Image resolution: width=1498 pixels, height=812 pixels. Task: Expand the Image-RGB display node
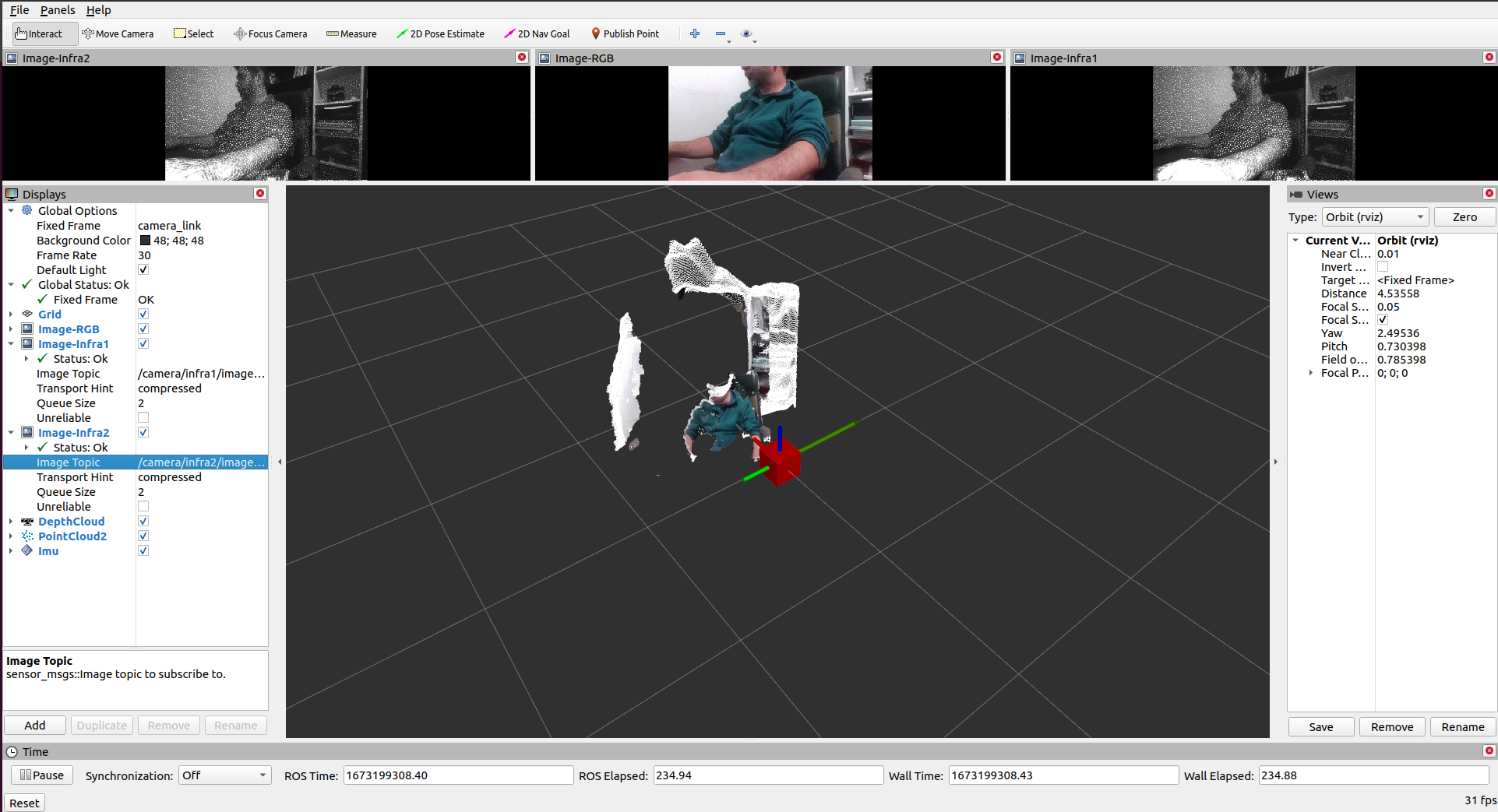click(11, 329)
